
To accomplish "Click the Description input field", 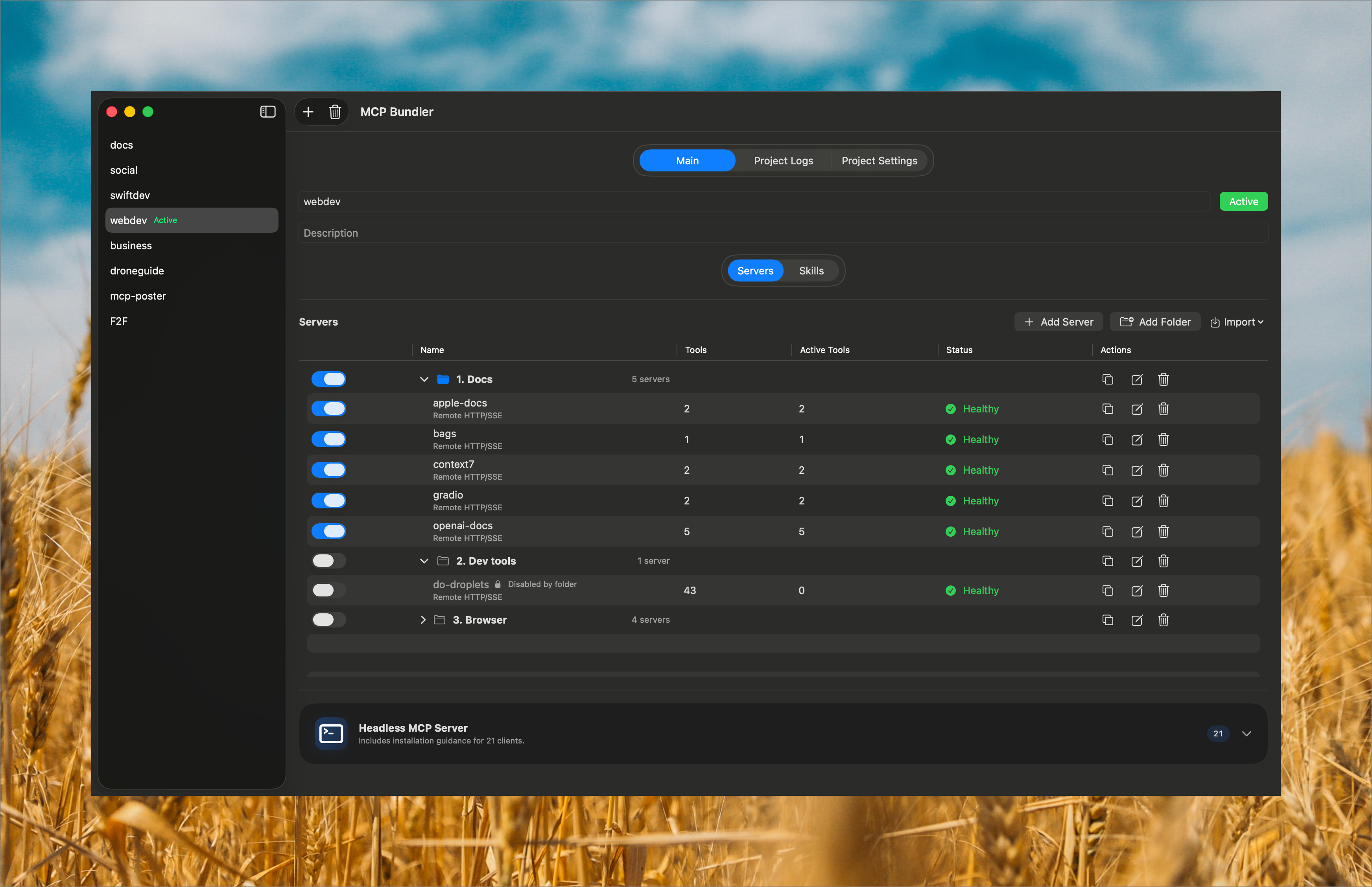I will click(783, 233).
